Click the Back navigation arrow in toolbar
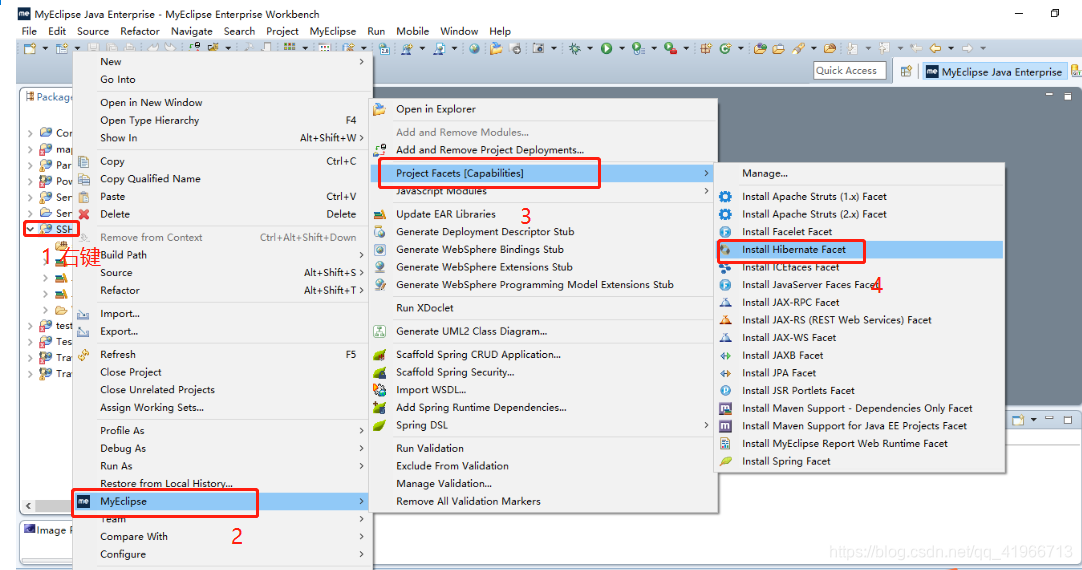The image size is (1082, 570). pos(935,48)
